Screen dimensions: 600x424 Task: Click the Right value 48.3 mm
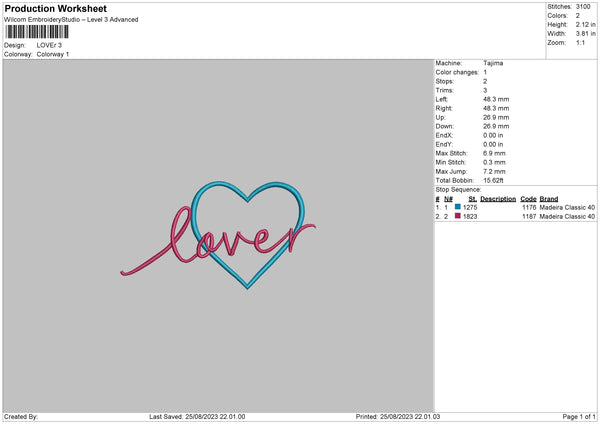click(x=496, y=108)
